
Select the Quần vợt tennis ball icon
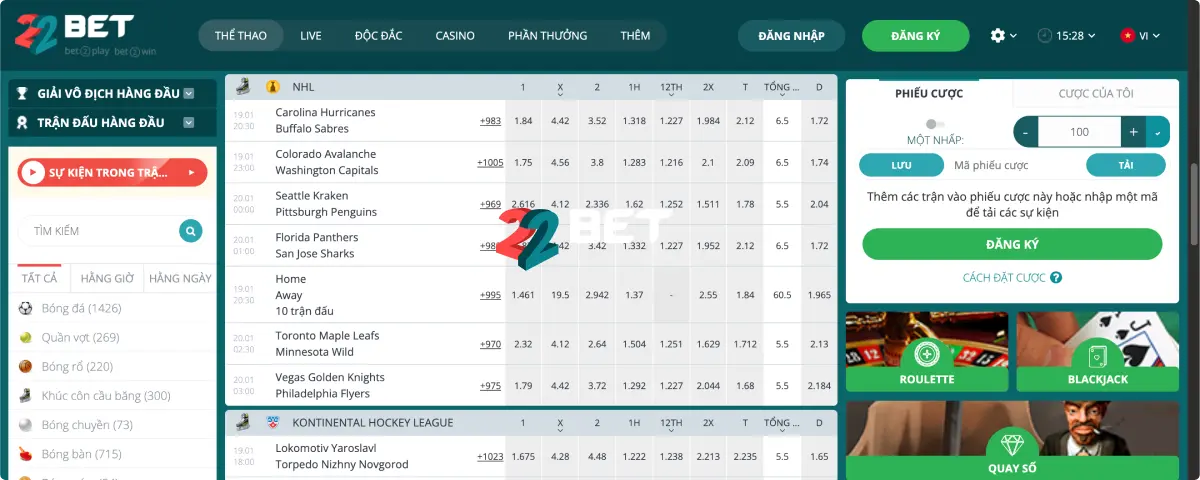coord(25,337)
